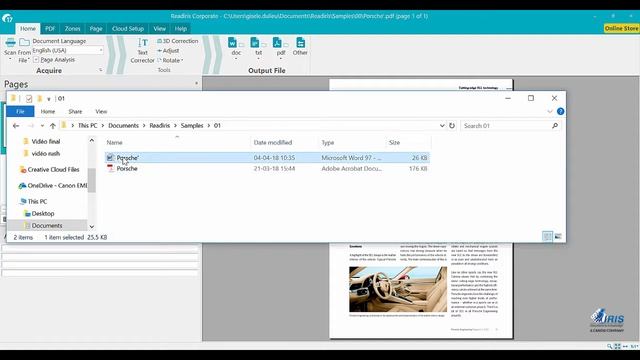640x360 pixels.
Task: Switch to Large icons view in status bar
Action: [558, 237]
